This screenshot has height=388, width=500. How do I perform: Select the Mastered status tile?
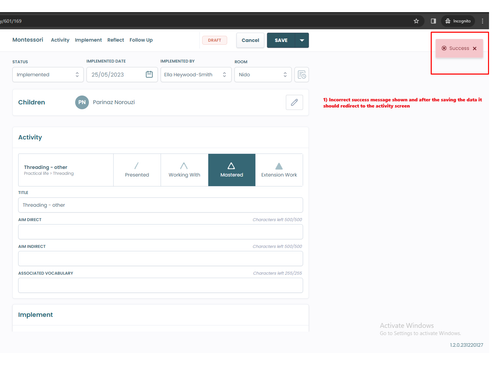click(232, 170)
